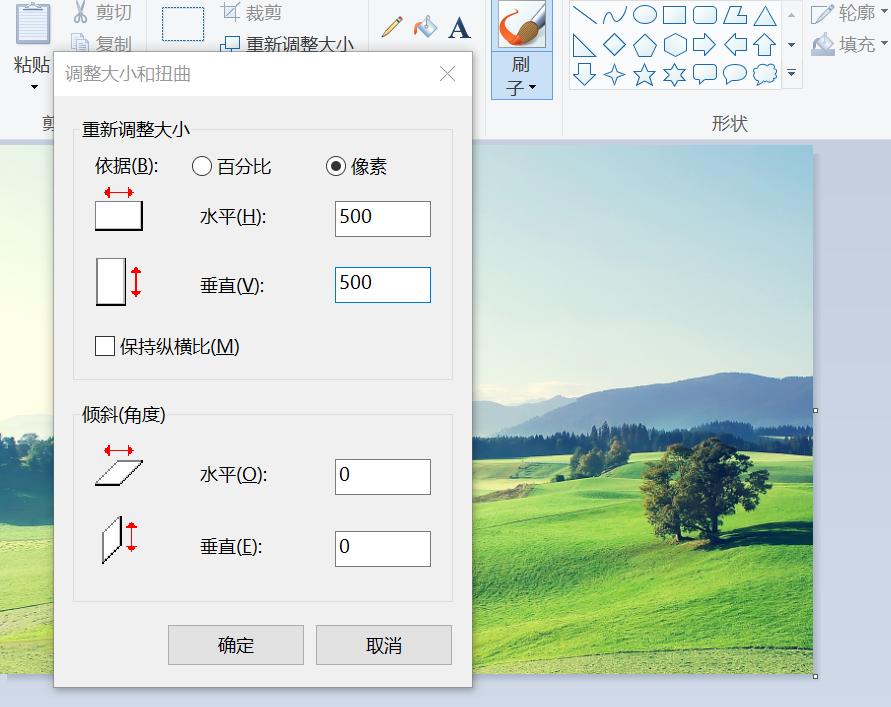Click the 取消 button to cancel
891x707 pixels.
pyautogui.click(x=382, y=644)
